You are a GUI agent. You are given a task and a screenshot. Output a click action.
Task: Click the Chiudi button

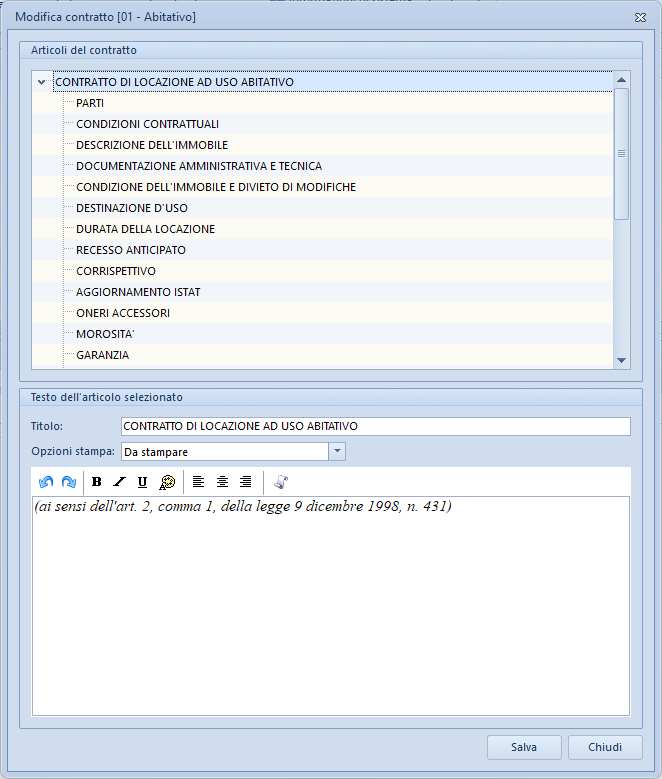[605, 747]
